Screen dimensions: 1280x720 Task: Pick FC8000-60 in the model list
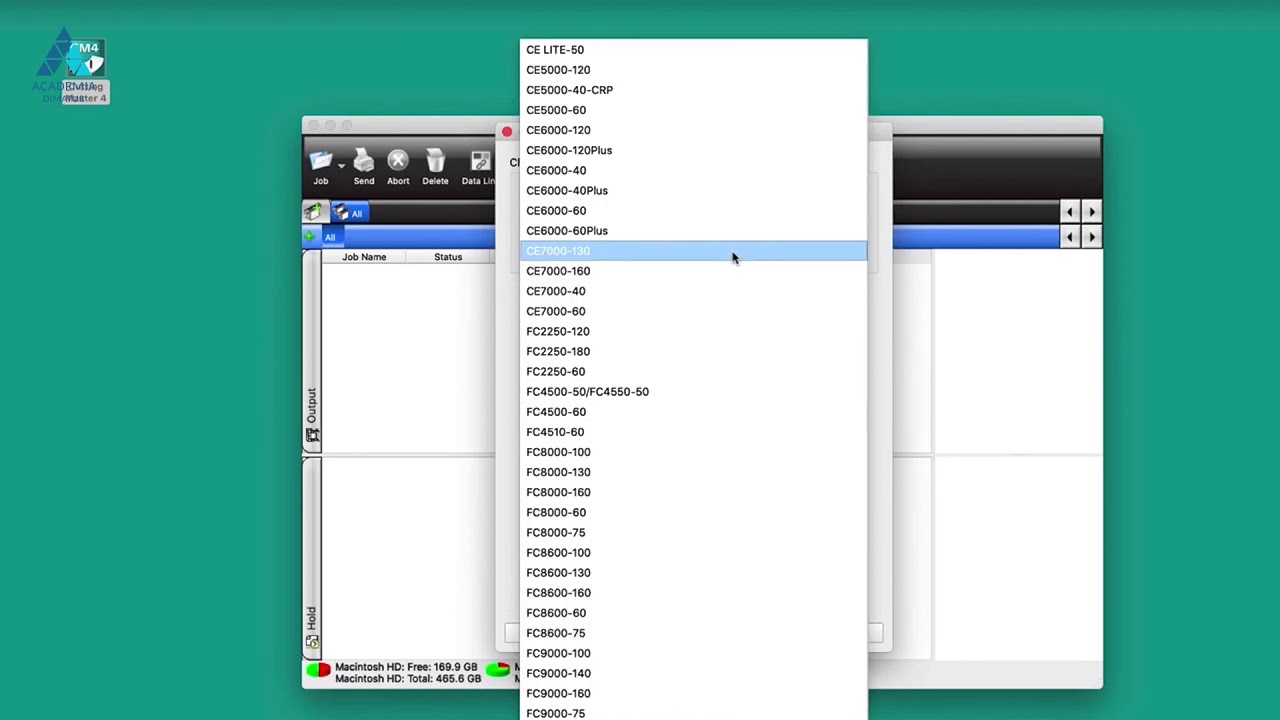coord(694,512)
